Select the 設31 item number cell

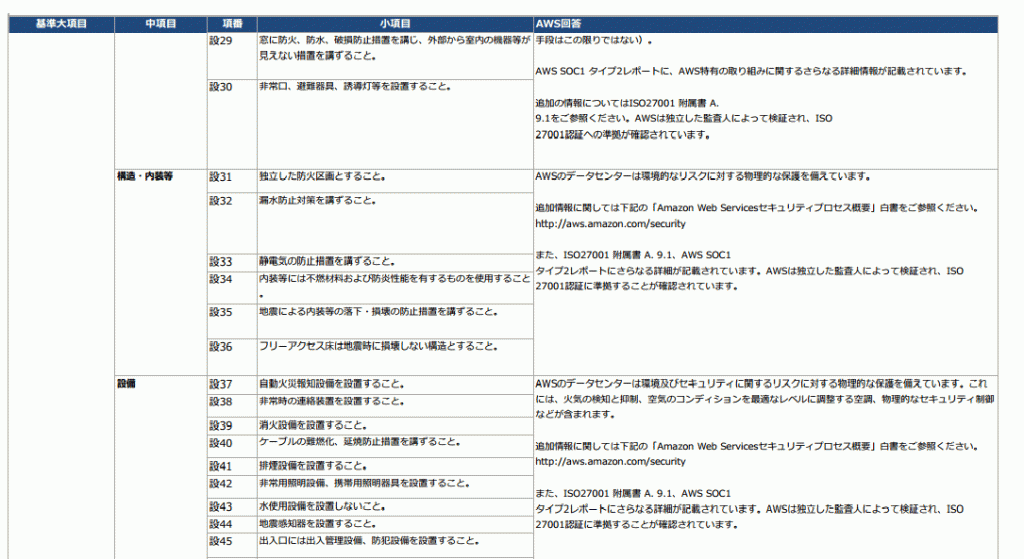click(232, 181)
